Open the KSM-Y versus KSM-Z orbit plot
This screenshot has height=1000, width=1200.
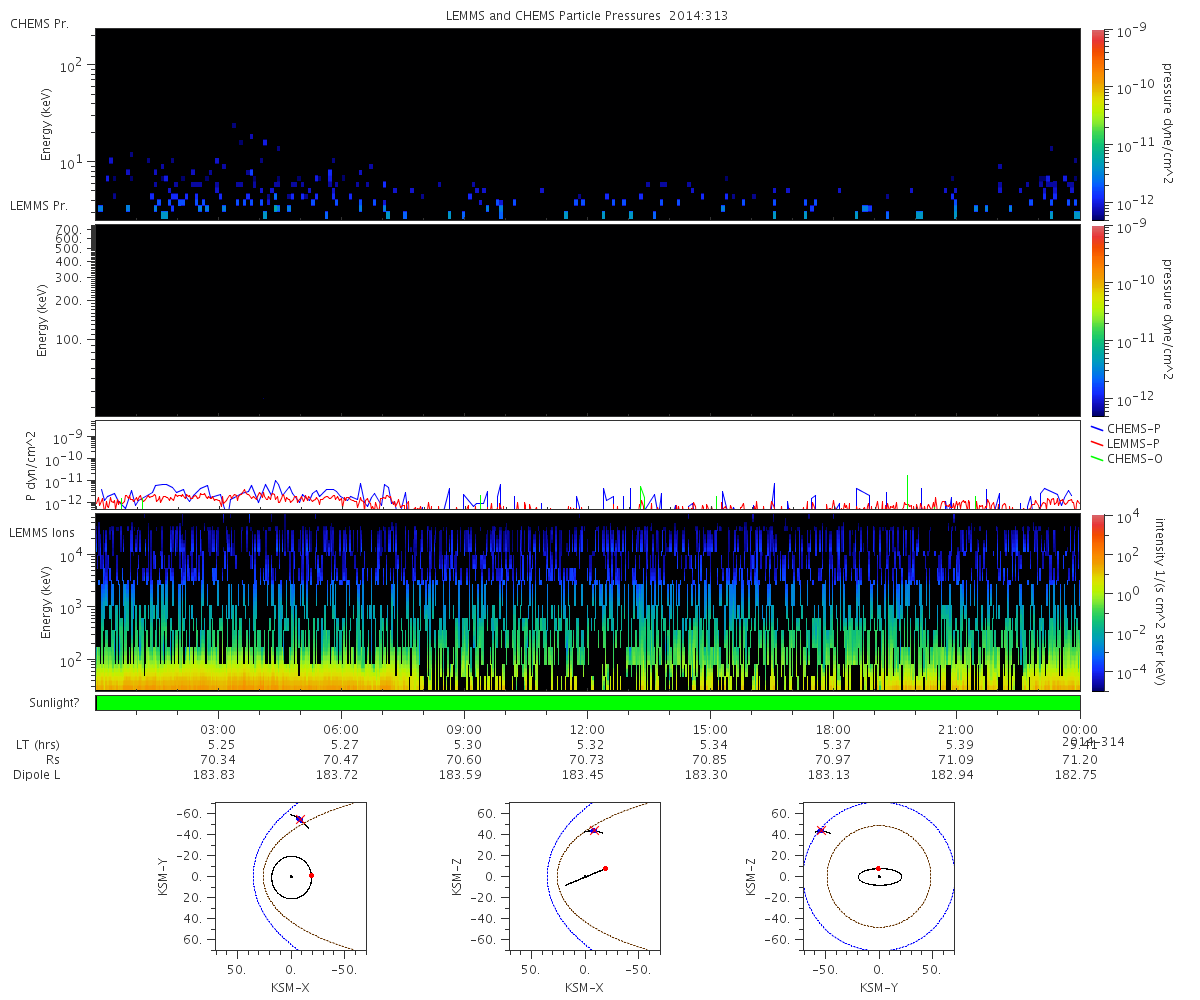click(879, 875)
